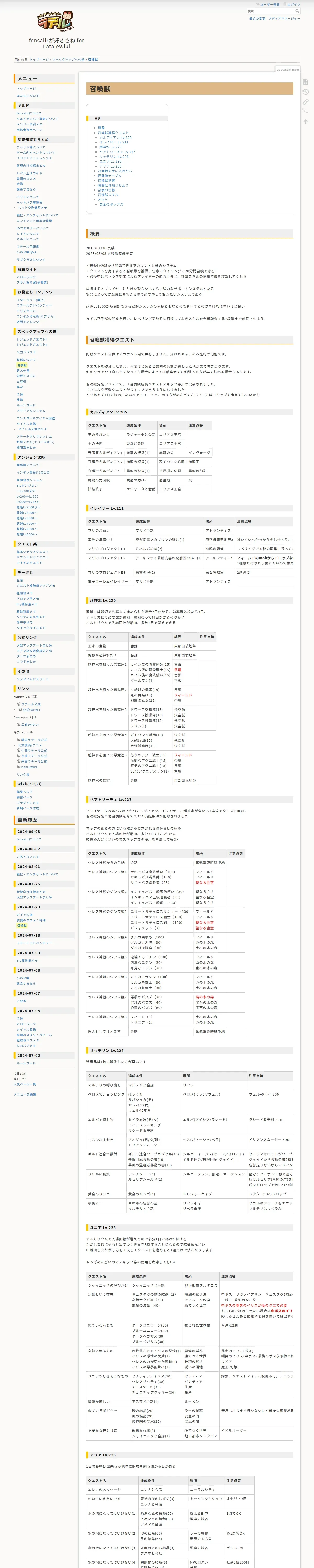Open 本wikiについて in sidebar
Viewport: 314px width, 1568px height.
pyautogui.click(x=27, y=96)
